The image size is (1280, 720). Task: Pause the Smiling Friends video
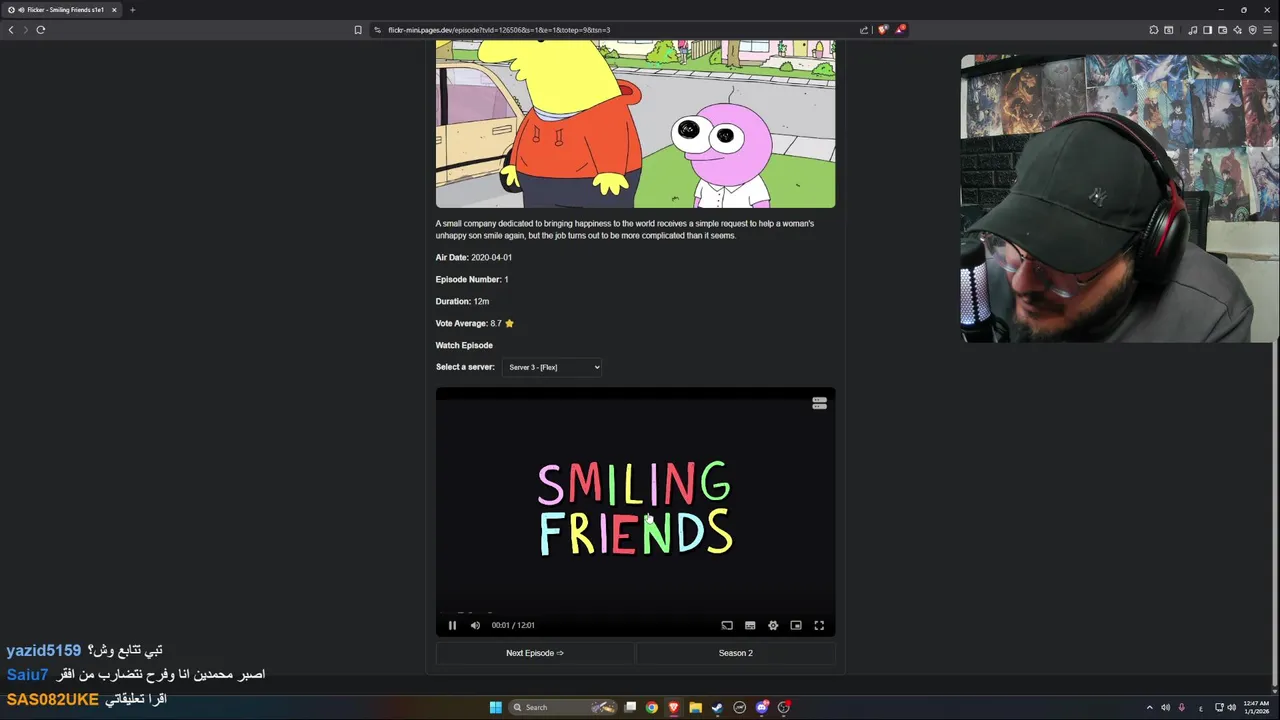point(452,625)
